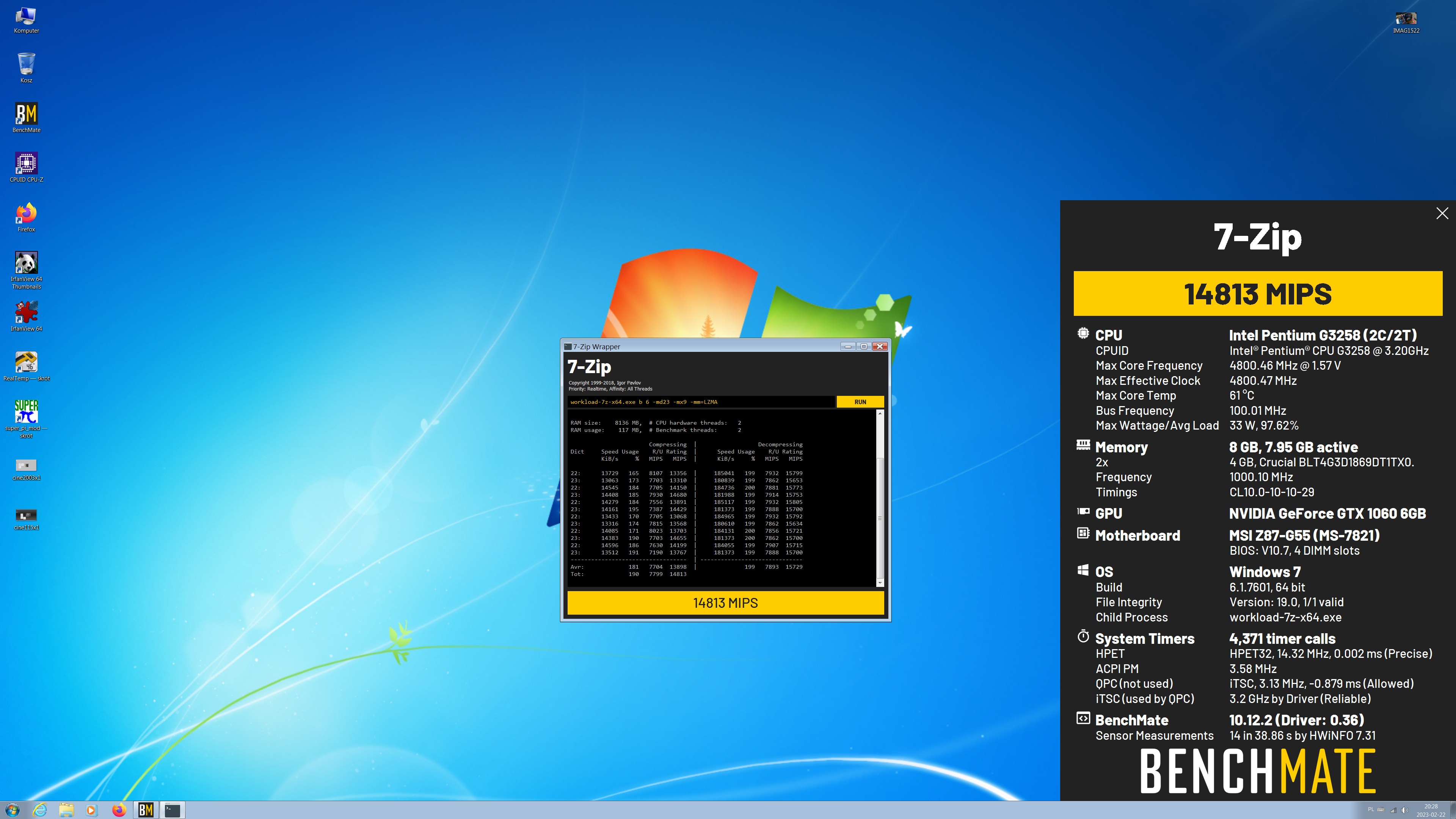
Task: Close the BenchMate result panel with X
Action: point(1442,213)
